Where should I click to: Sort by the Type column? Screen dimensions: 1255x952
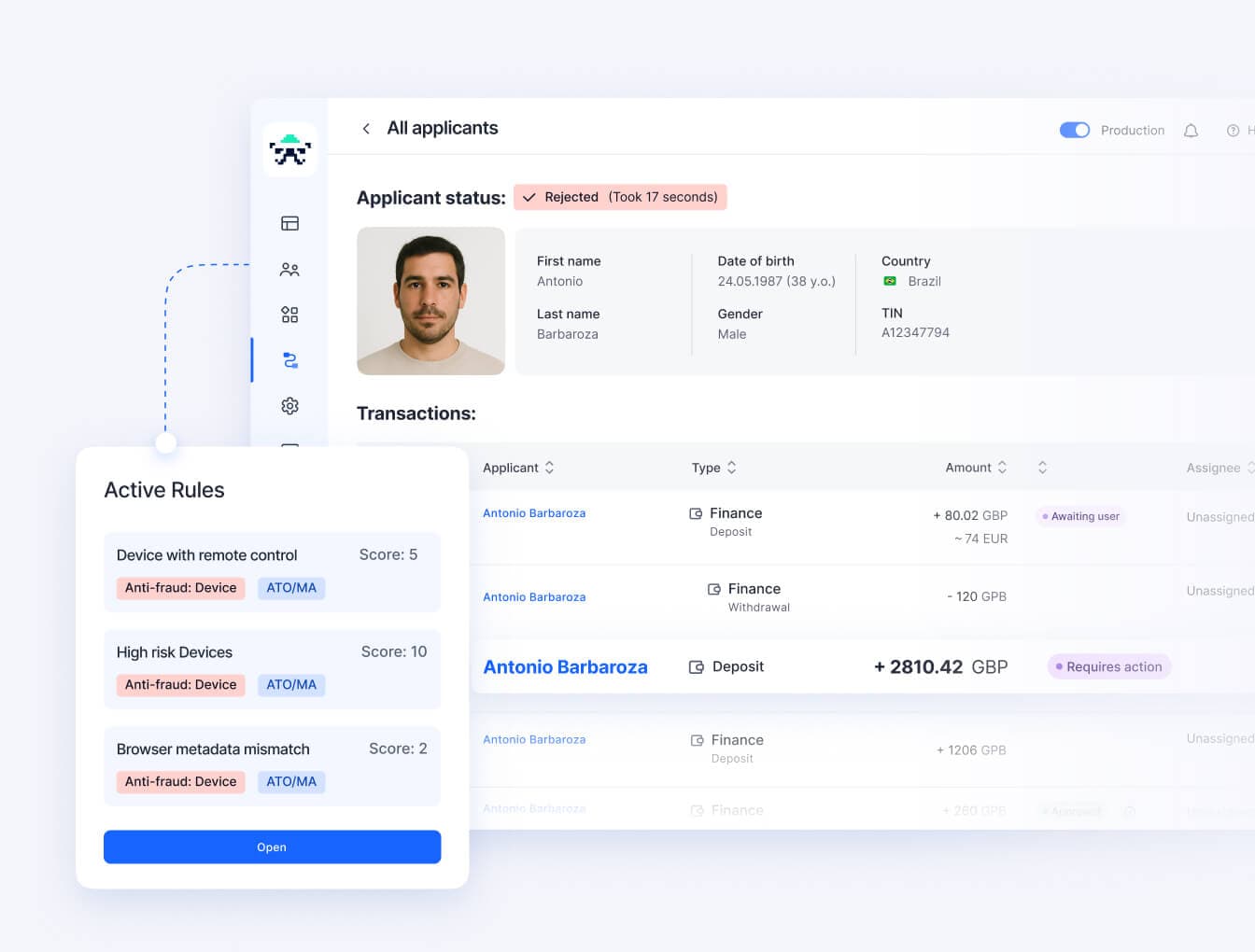coord(713,468)
